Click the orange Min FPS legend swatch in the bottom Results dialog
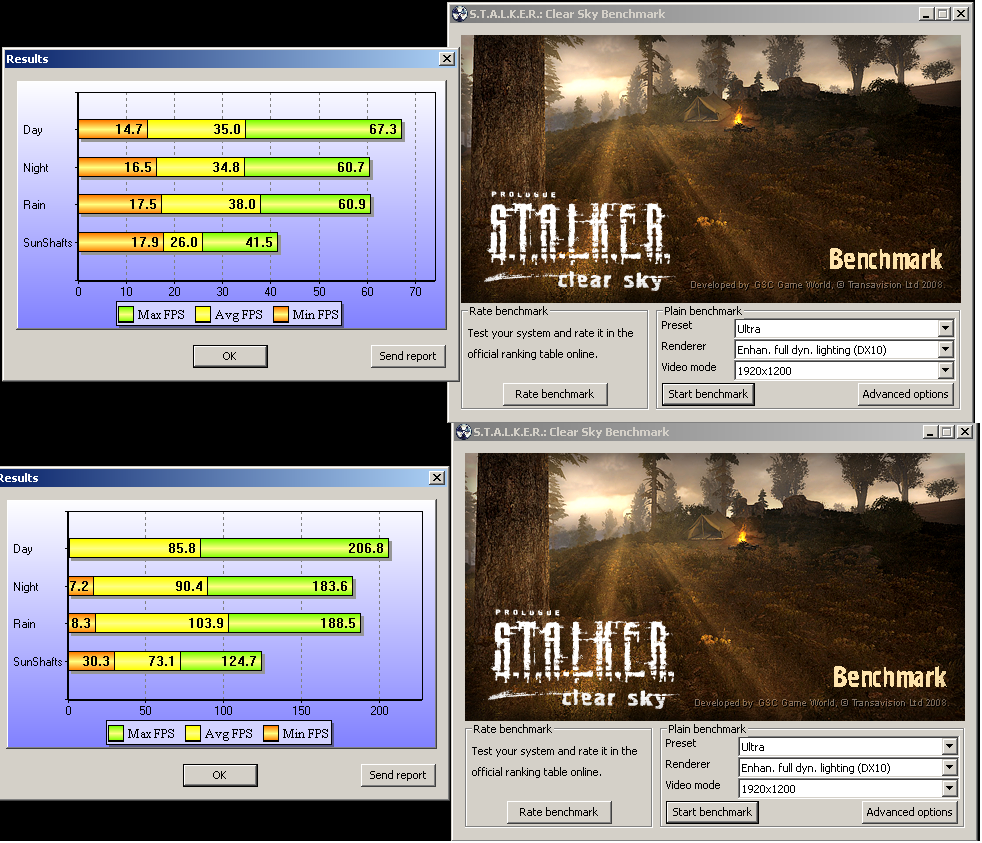 pyautogui.click(x=271, y=733)
